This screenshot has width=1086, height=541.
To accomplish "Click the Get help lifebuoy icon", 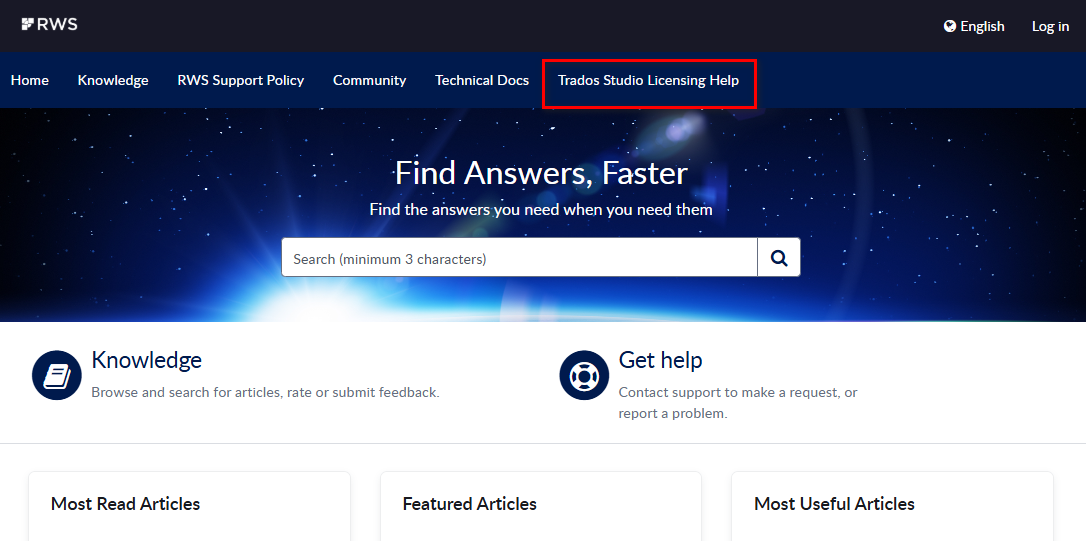I will click(x=584, y=375).
